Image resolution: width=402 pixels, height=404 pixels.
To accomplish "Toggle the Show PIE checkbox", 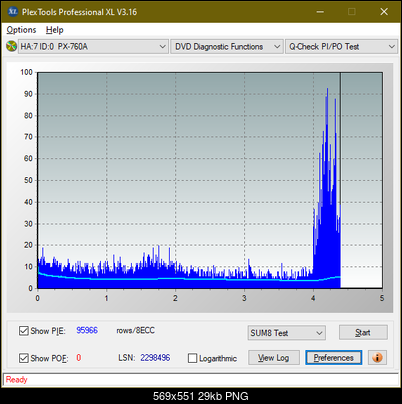I will tap(24, 331).
